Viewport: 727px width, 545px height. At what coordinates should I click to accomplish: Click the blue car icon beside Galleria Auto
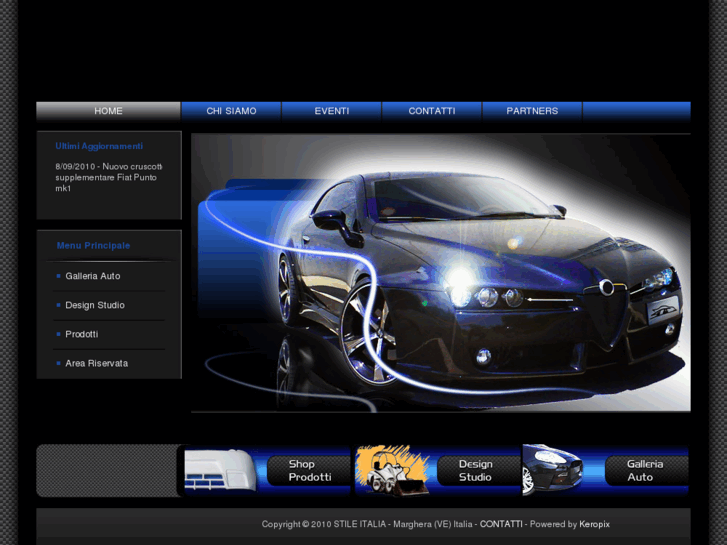coord(553,469)
